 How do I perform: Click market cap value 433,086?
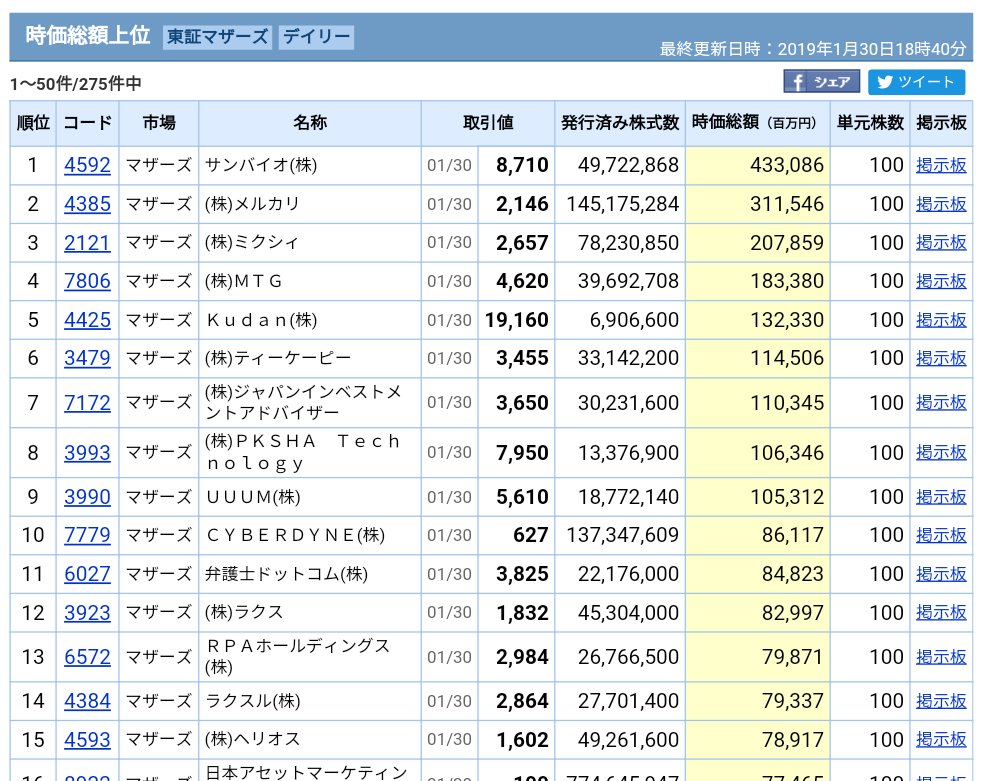pyautogui.click(x=787, y=165)
